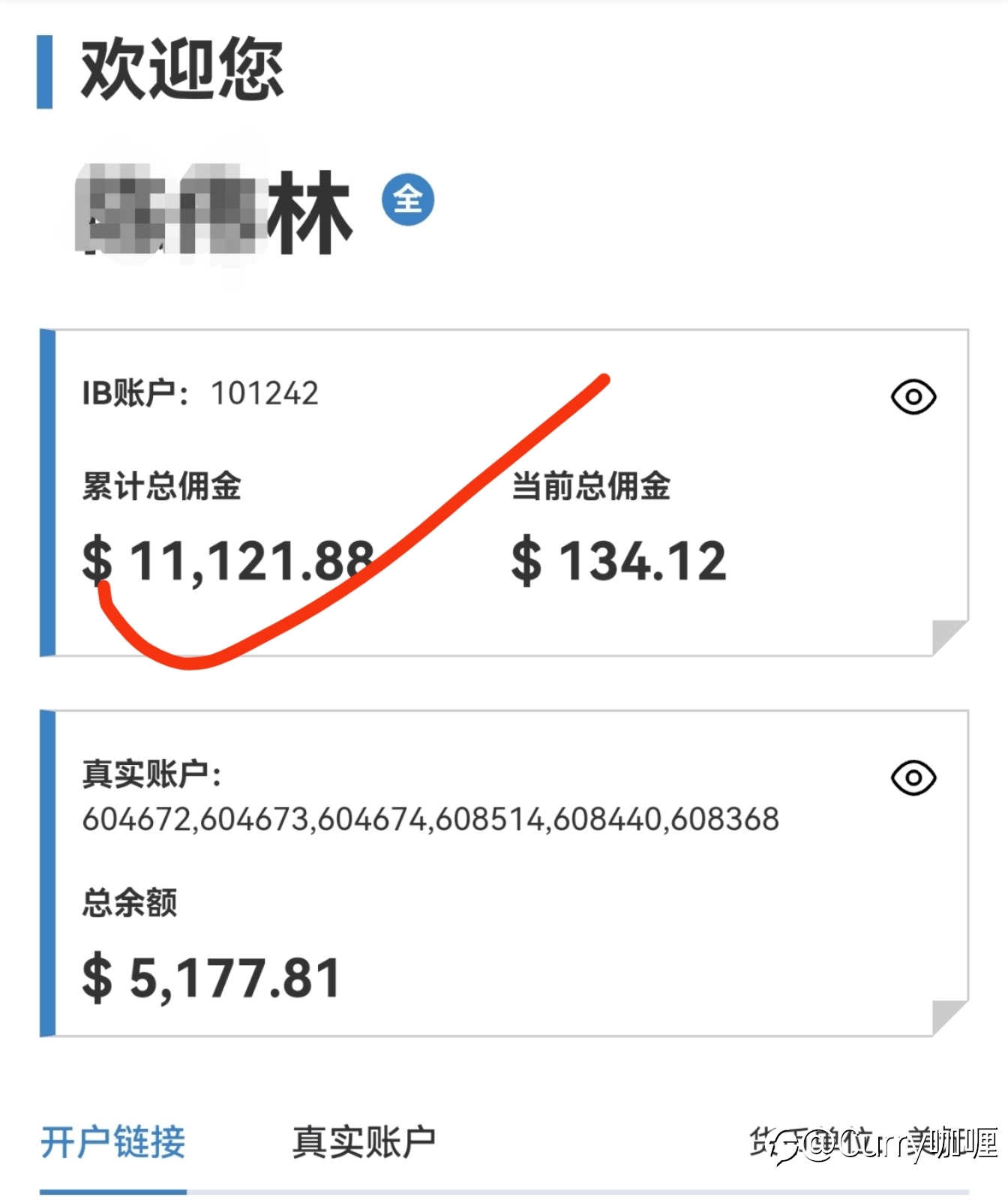Tap the 当前总佣金 amount $134.12
Image resolution: width=1008 pixels, height=1200 pixels.
coord(619,561)
